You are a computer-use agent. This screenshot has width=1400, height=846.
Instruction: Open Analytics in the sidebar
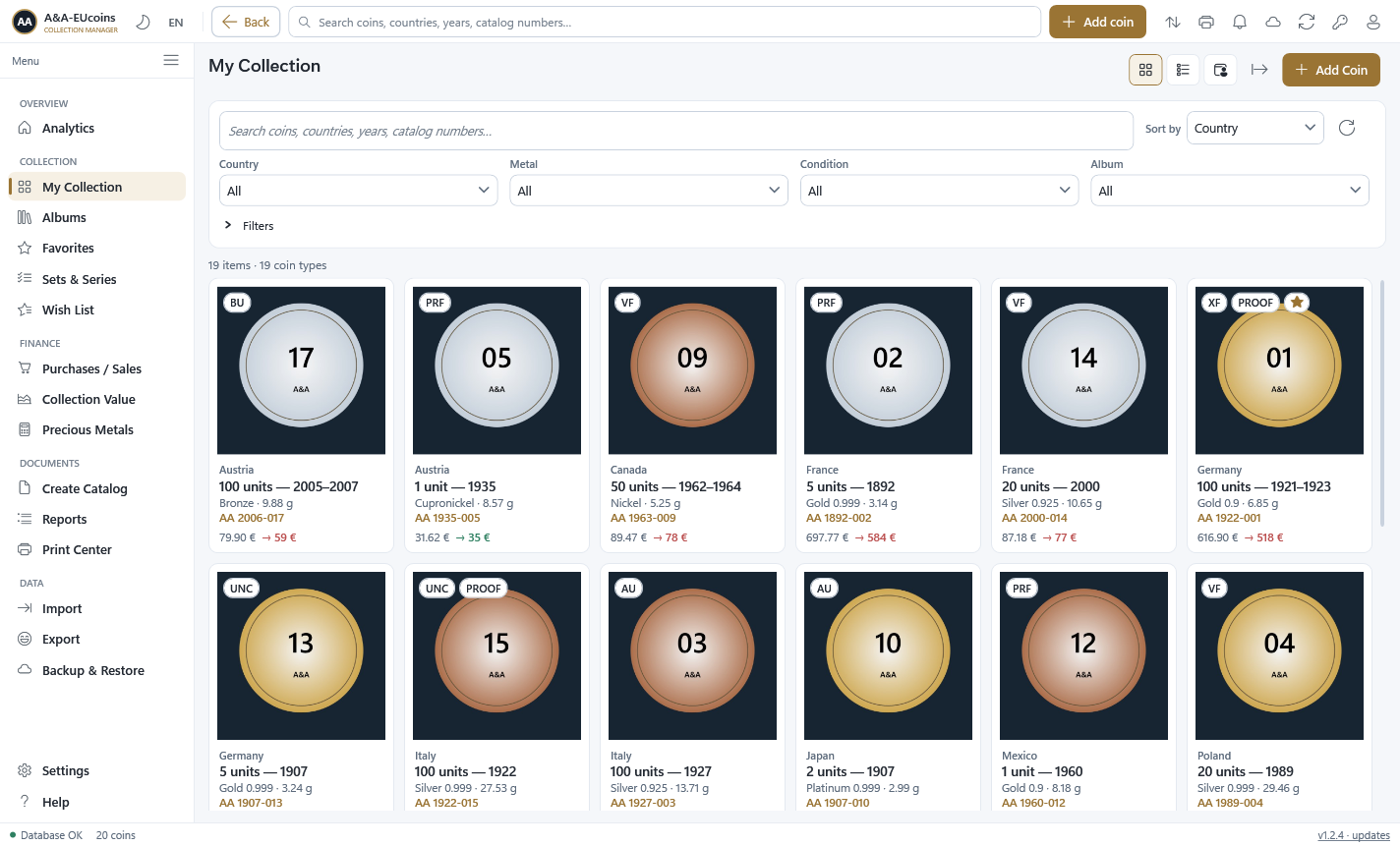coord(96,129)
